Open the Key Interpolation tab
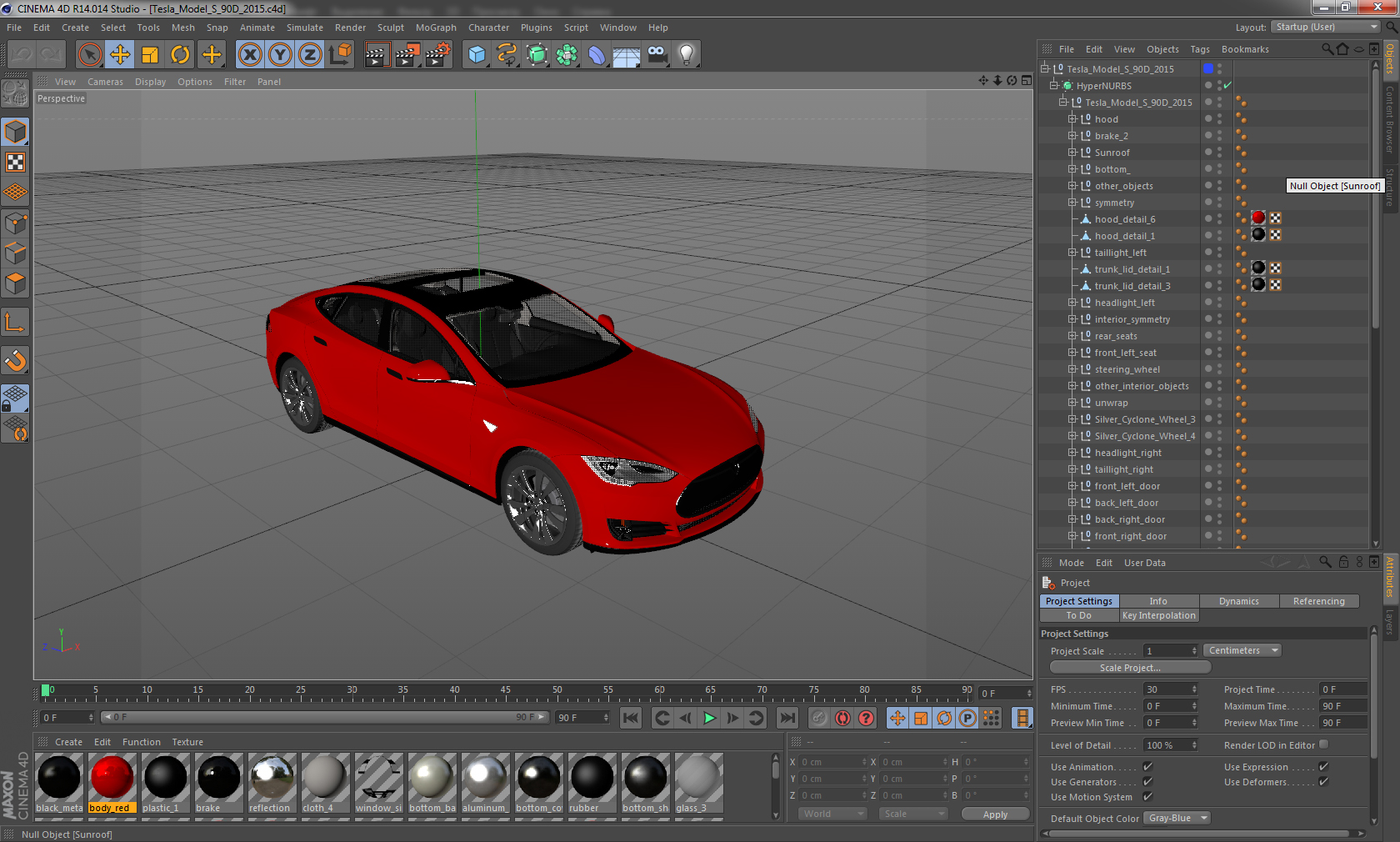Screen dimensions: 1400x842 click(1158, 615)
